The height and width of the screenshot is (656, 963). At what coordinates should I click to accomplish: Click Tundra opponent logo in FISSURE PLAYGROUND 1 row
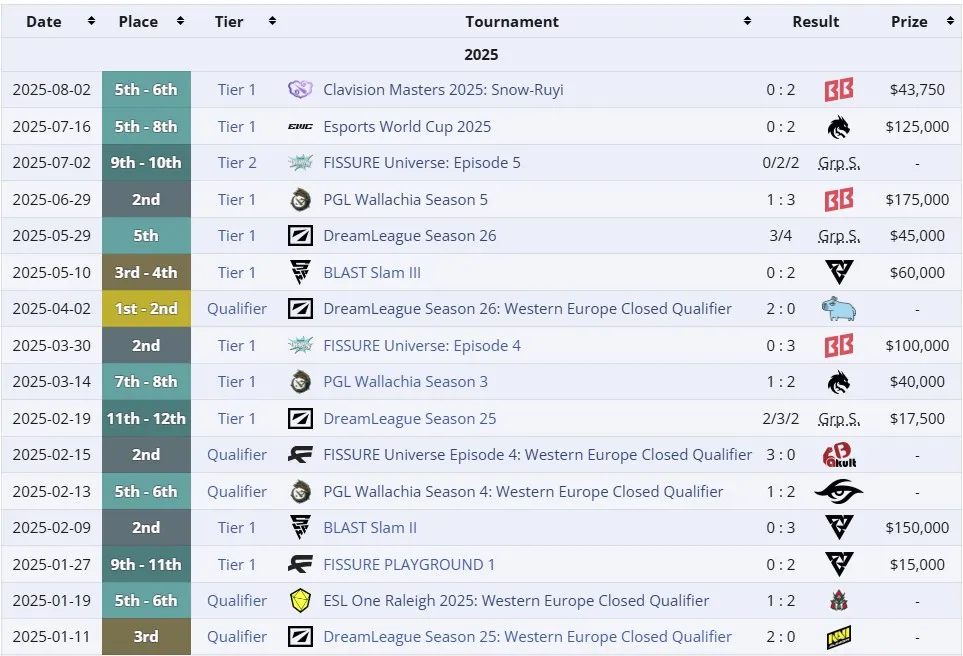[x=839, y=564]
